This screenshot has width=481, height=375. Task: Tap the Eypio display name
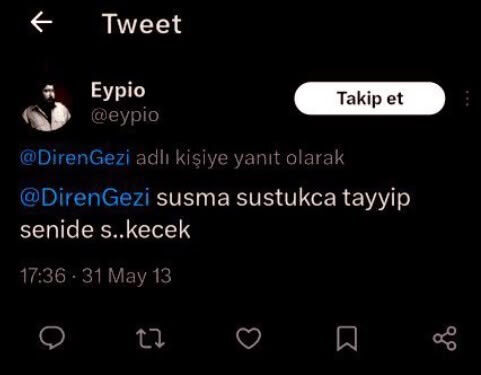(x=118, y=90)
